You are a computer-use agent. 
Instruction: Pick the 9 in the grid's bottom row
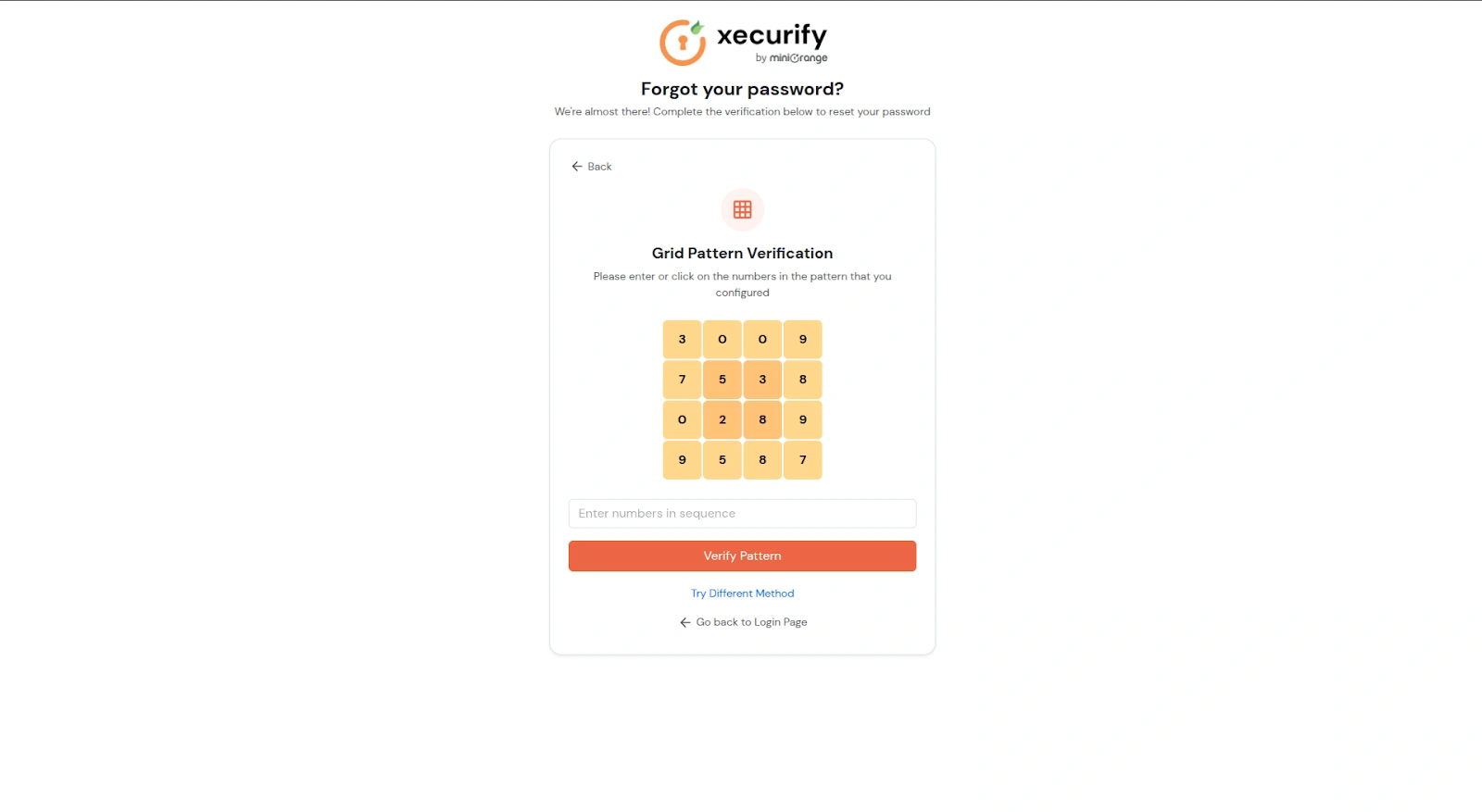683,460
